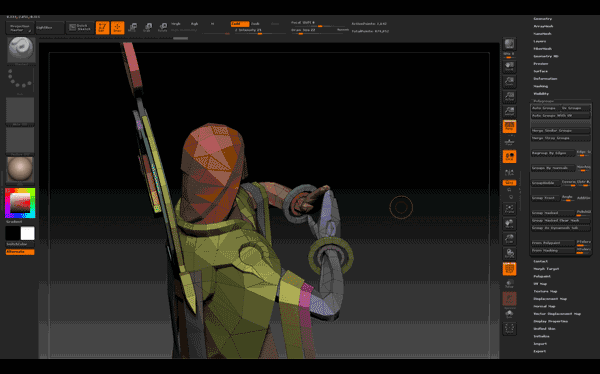Screen dimensions: 600x374
Task: Click the right shelf Rotate view icon
Action: (509, 253)
